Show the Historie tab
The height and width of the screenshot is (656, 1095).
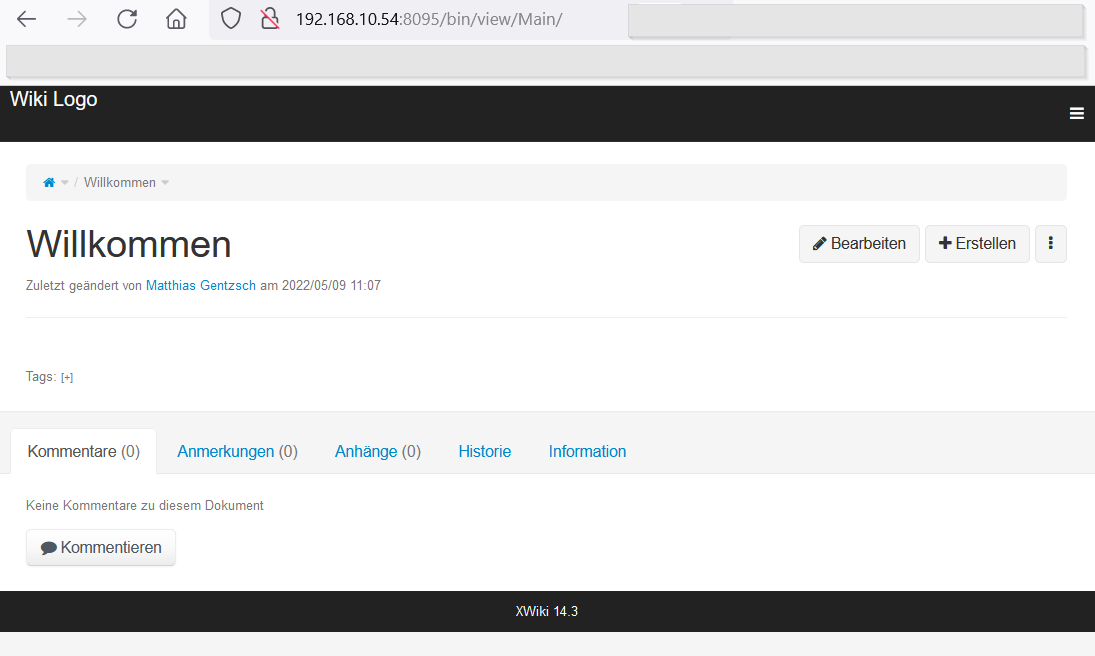point(484,452)
